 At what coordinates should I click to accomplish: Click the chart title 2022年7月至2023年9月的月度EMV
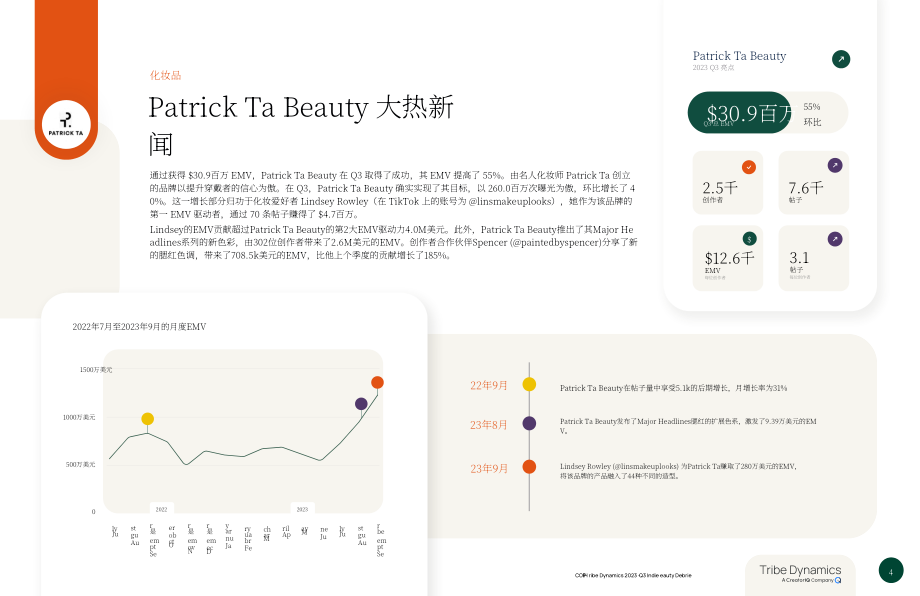pyautogui.click(x=139, y=327)
